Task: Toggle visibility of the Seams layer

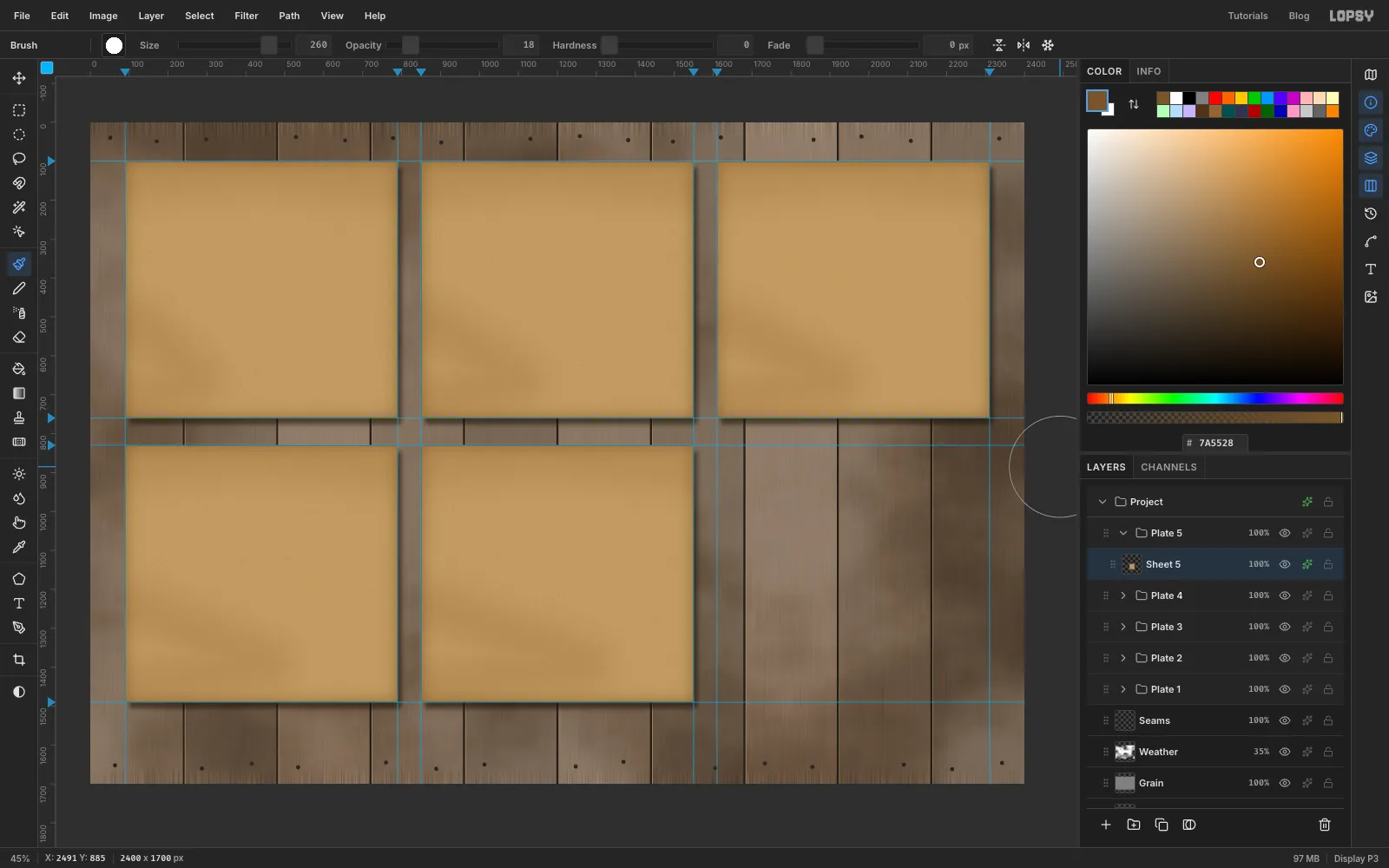Action: pyautogui.click(x=1285, y=720)
